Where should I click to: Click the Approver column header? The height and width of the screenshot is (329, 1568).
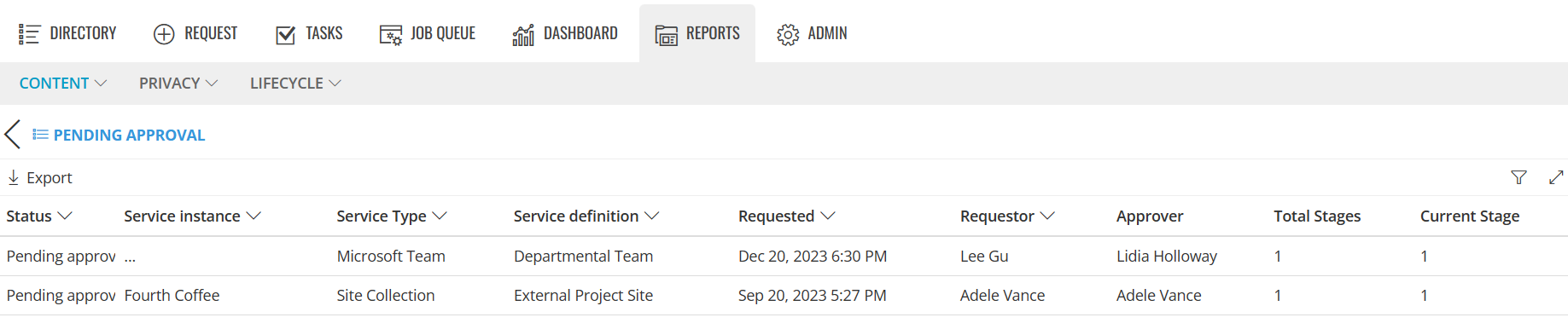[x=1150, y=216]
